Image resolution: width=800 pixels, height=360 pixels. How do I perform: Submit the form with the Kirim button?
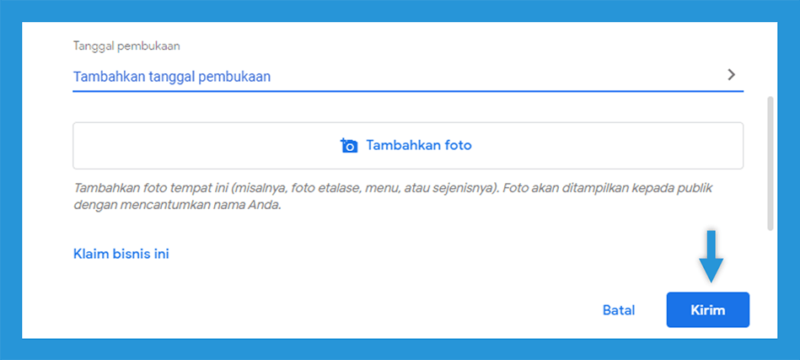pos(708,310)
